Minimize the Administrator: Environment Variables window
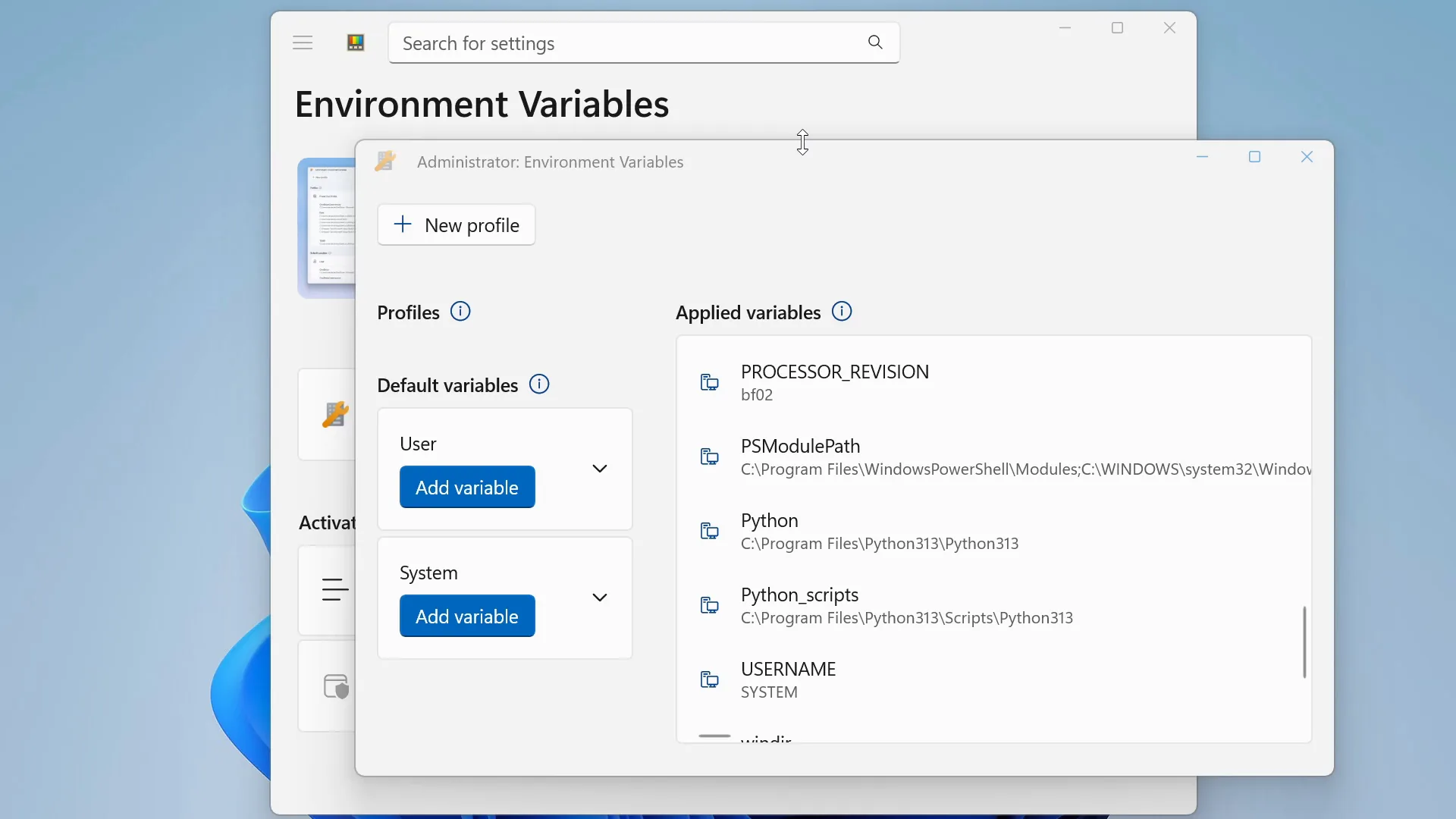Viewport: 1456px width, 819px height. point(1202,157)
